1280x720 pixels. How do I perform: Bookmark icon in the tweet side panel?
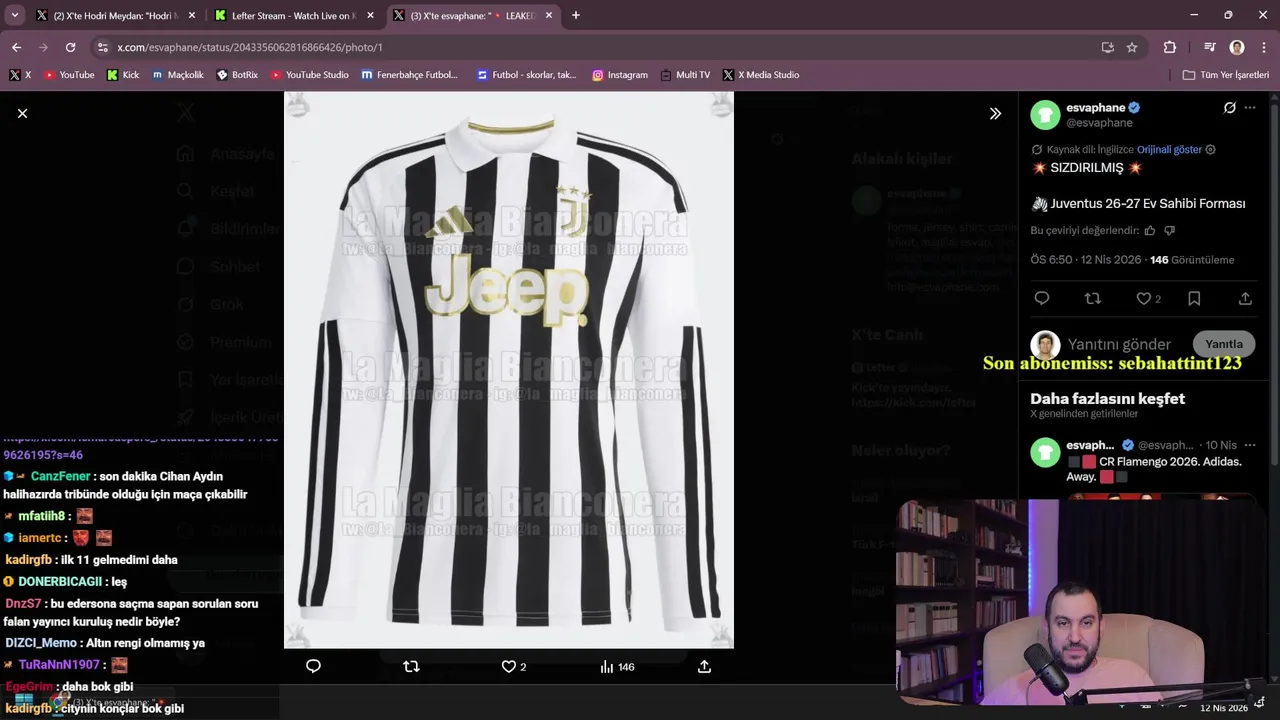tap(1194, 298)
